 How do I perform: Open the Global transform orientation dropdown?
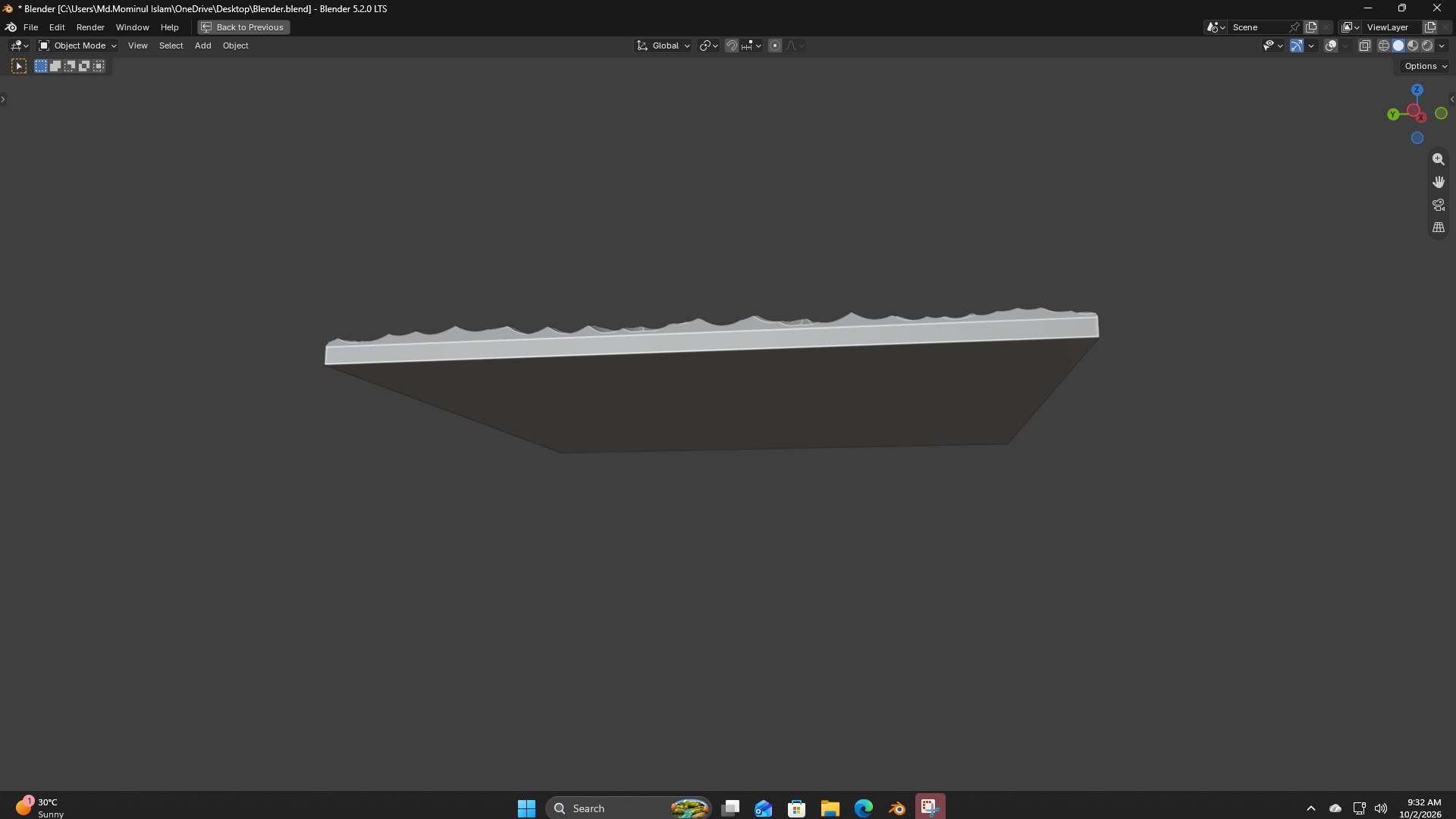664,45
